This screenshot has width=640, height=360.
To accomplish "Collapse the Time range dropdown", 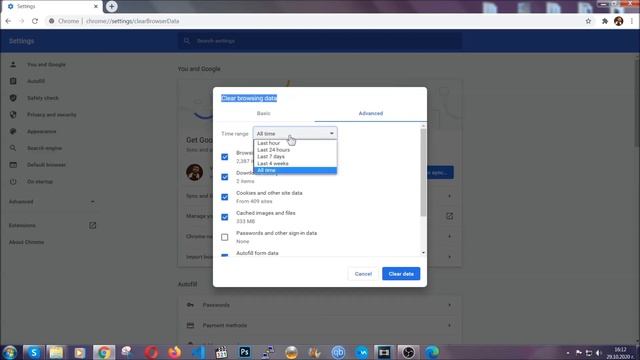I will tap(295, 133).
